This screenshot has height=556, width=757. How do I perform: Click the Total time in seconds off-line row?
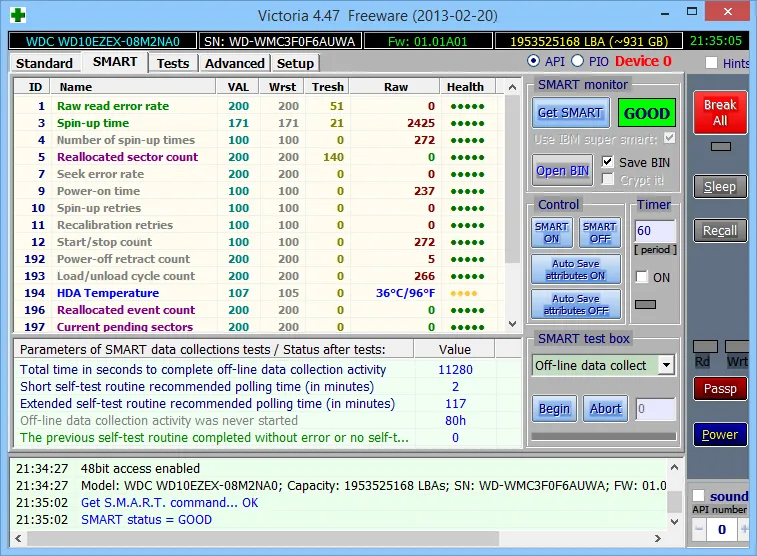point(267,370)
